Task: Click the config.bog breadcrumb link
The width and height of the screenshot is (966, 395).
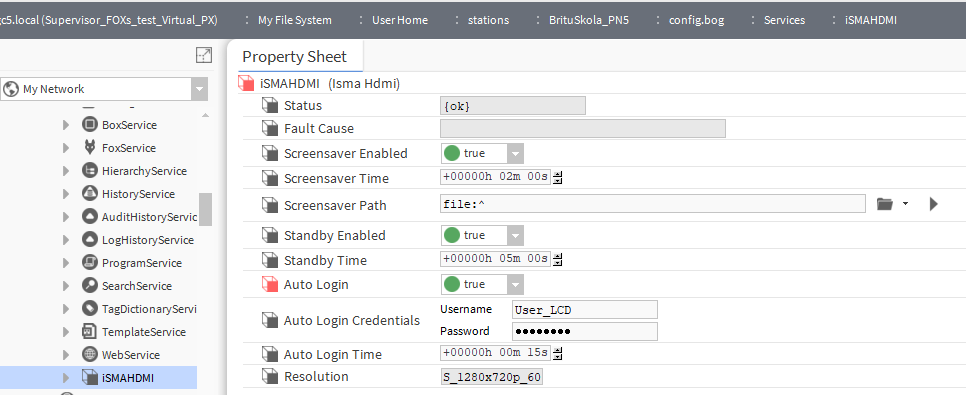Action: click(x=697, y=20)
